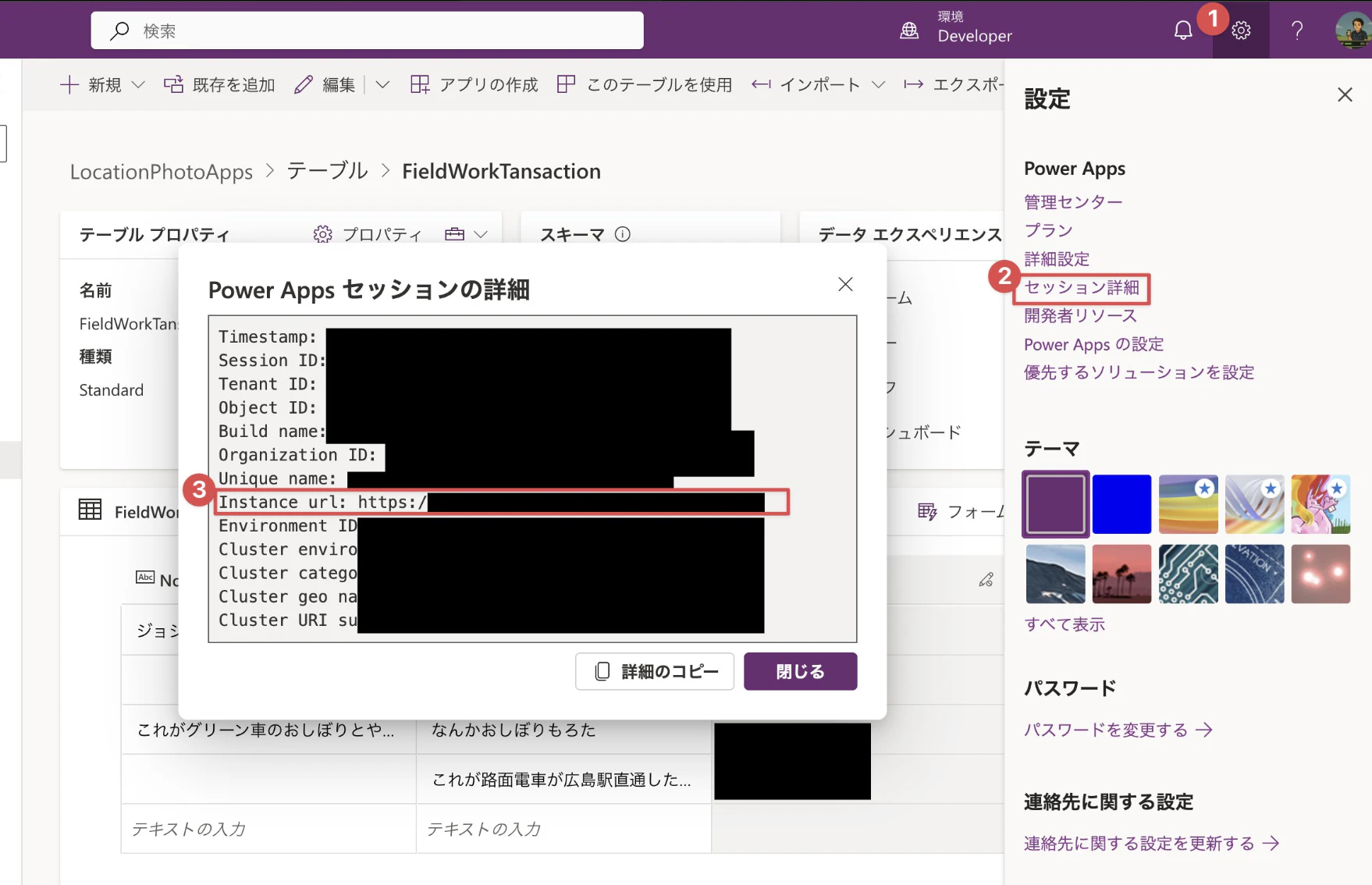This screenshot has width=1372, height=885.
Task: Open 優先するソリューションを設定 link
Action: click(x=1139, y=372)
